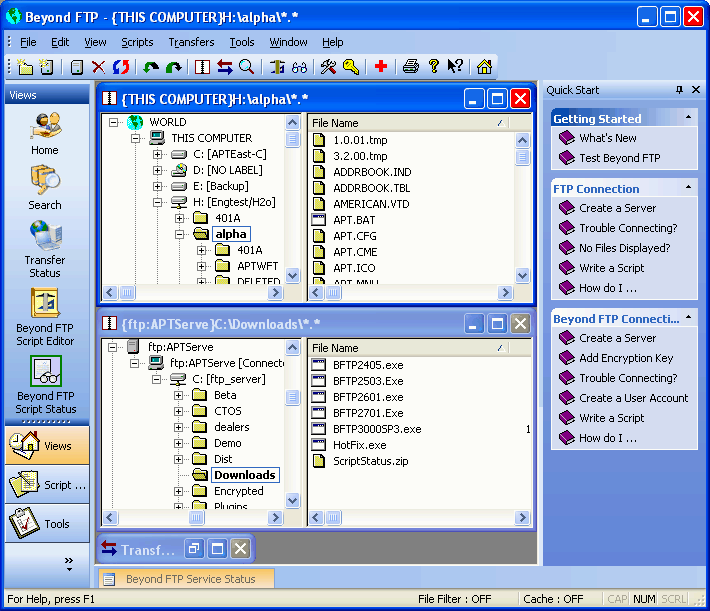Open Beyond FTP Script Status view

point(46,385)
